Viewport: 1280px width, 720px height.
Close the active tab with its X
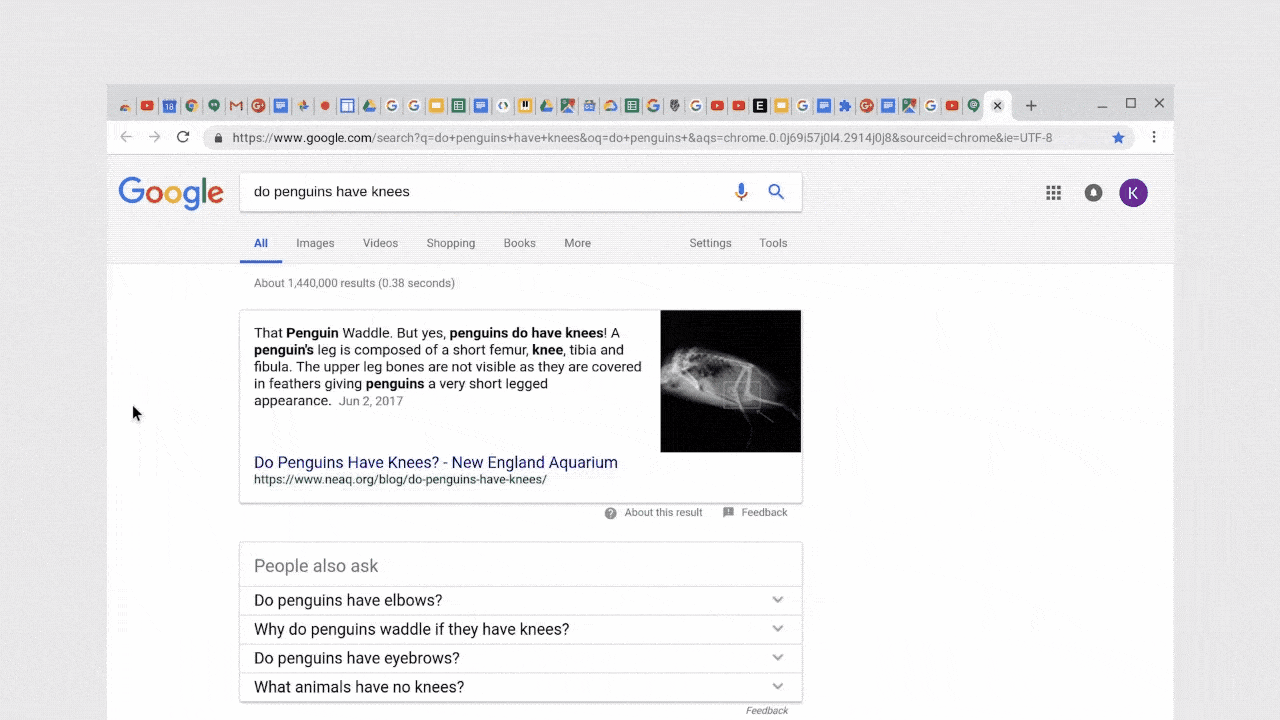coord(997,106)
